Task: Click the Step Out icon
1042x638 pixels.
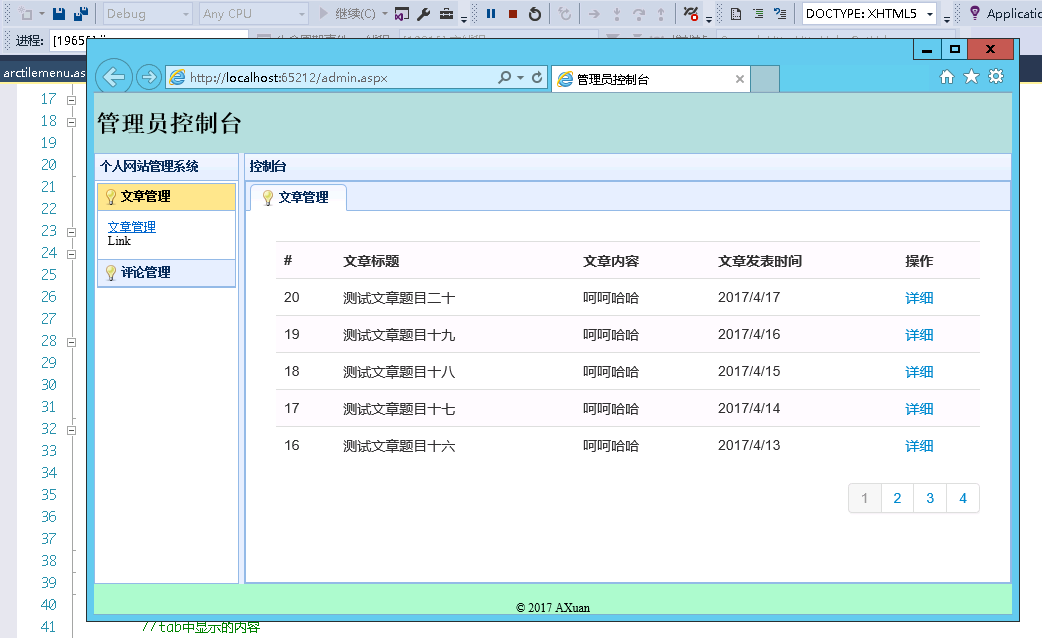Action: click(x=661, y=14)
